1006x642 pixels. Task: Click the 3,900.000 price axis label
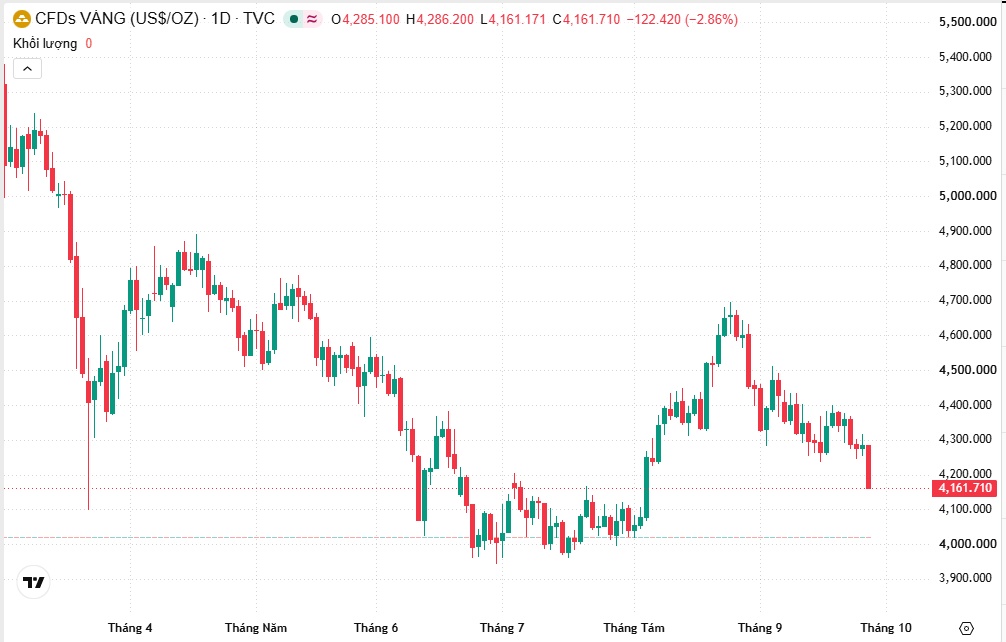click(966, 578)
